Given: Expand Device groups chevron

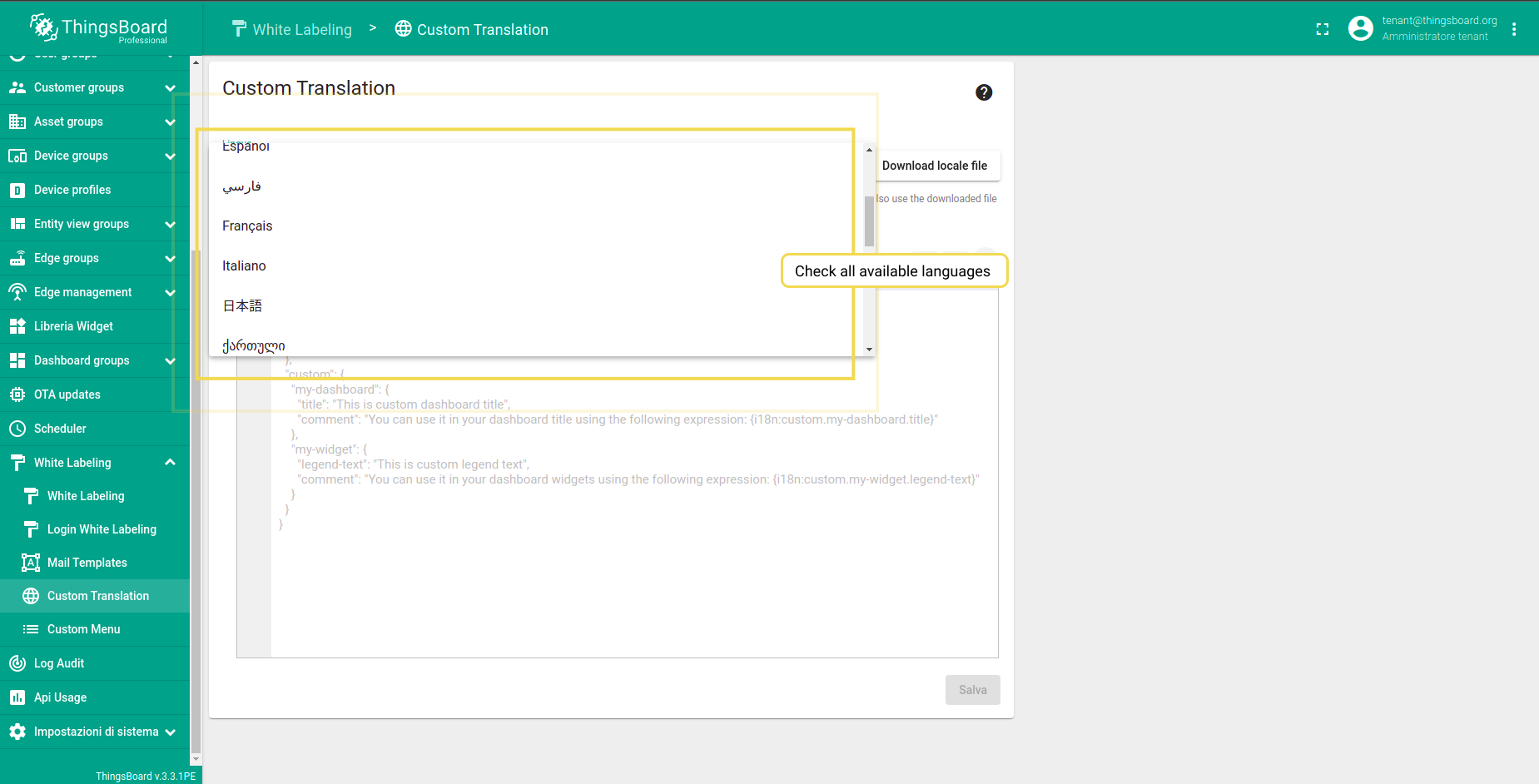Looking at the screenshot, I should (171, 156).
